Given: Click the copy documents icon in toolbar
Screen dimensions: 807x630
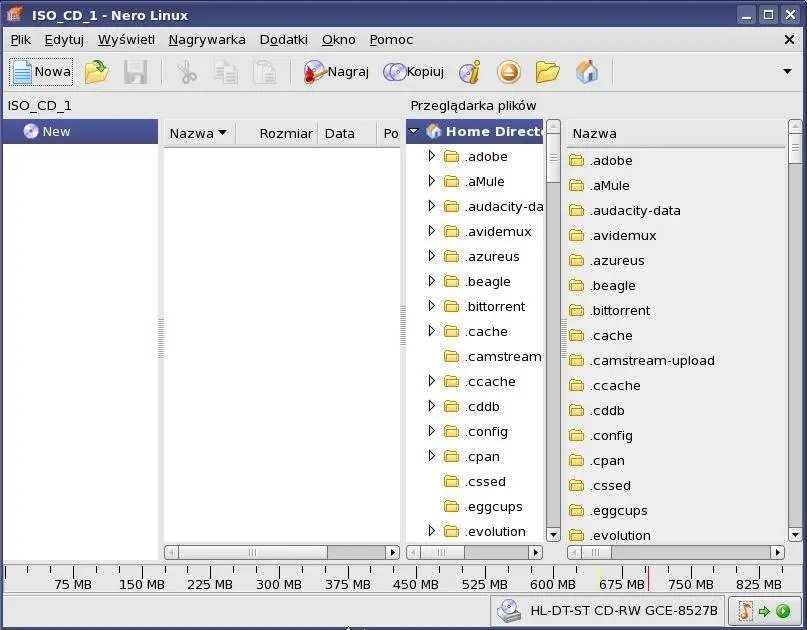Looking at the screenshot, I should (x=225, y=72).
